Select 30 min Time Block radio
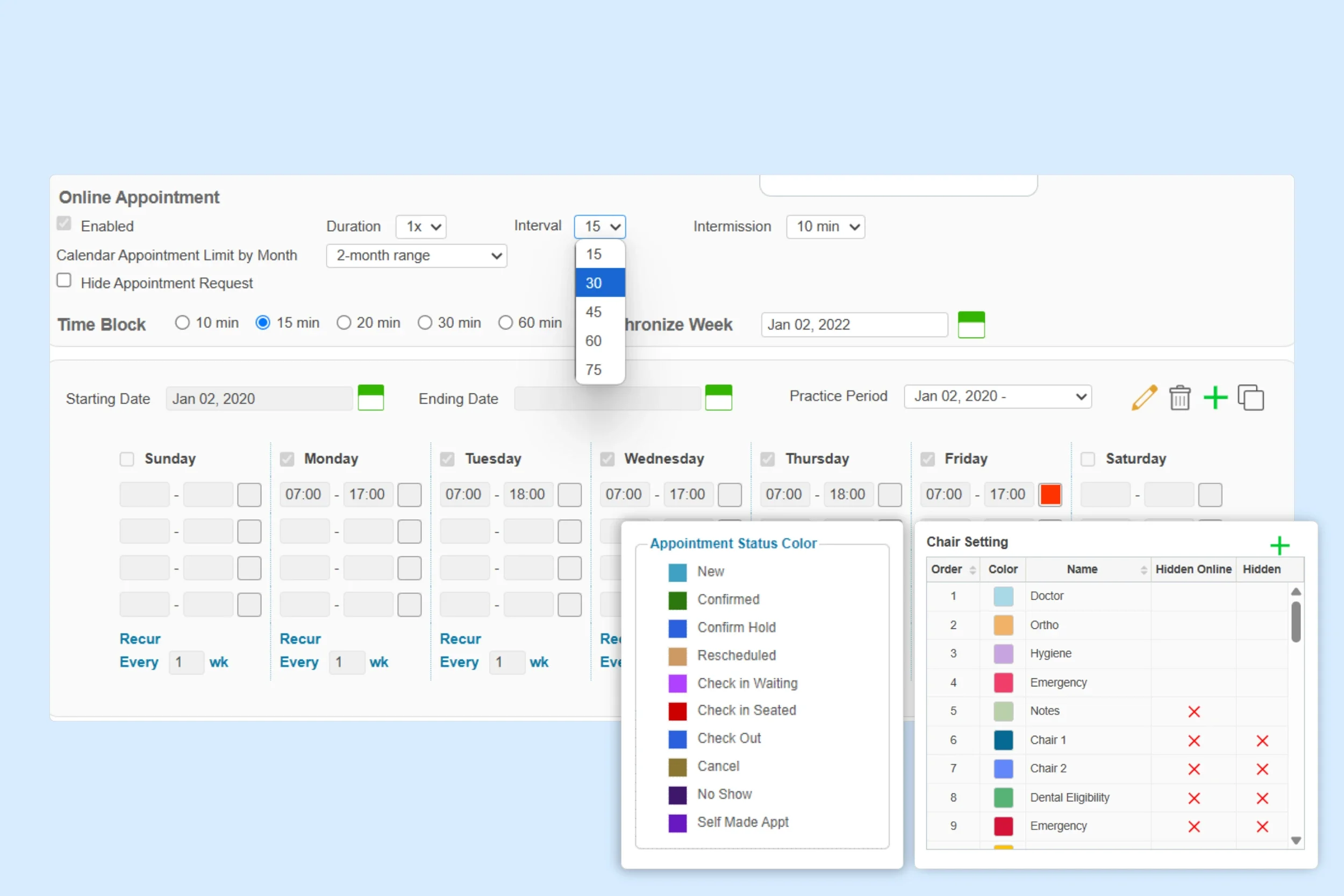This screenshot has height=896, width=1344. click(425, 323)
